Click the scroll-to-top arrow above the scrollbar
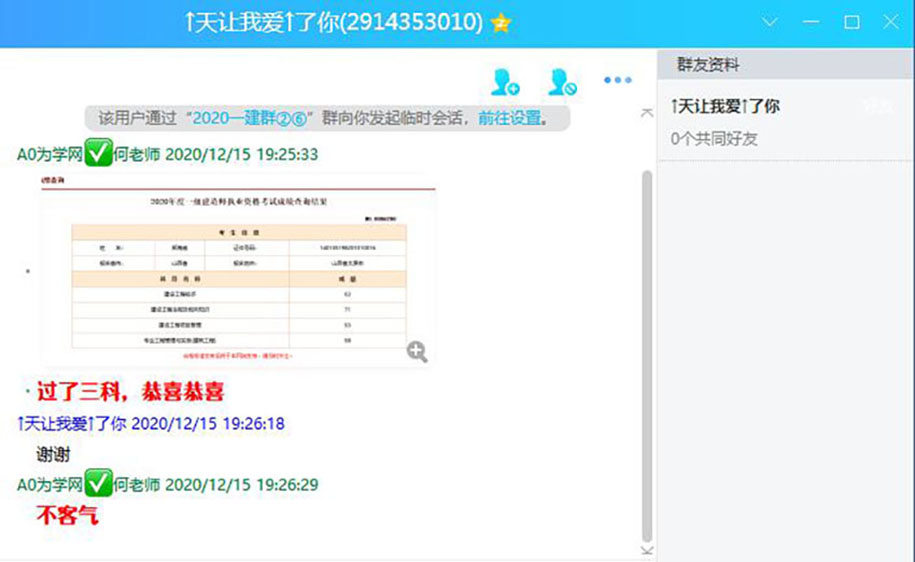Viewport: 915px width, 562px height. [646, 114]
